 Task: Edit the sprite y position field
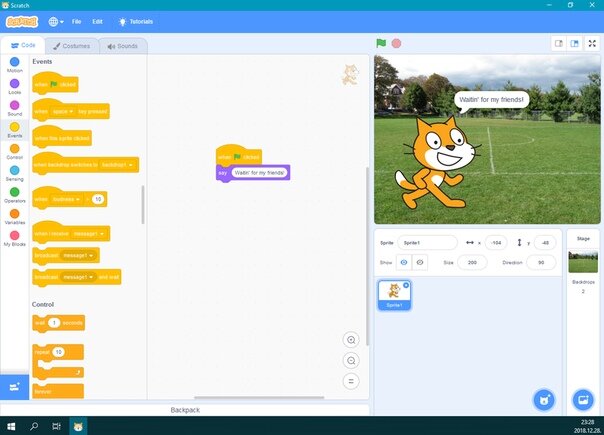coord(545,243)
